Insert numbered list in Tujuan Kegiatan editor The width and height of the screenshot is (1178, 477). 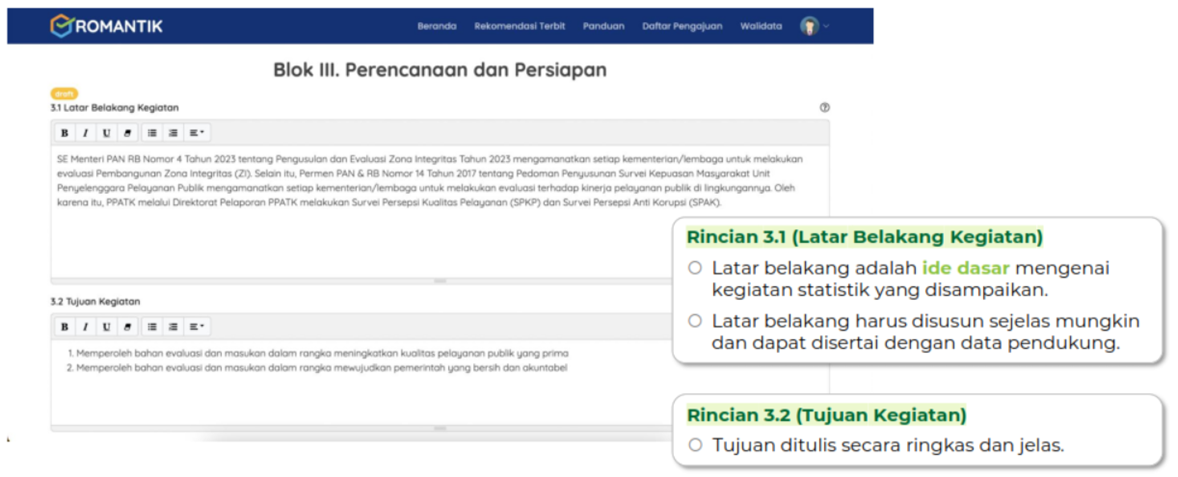click(173, 327)
